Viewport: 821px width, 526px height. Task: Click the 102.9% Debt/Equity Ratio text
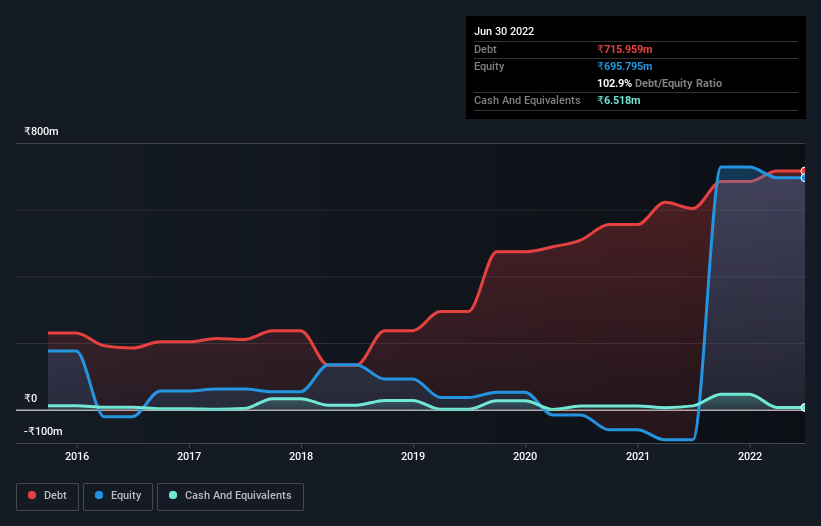pyautogui.click(x=659, y=83)
